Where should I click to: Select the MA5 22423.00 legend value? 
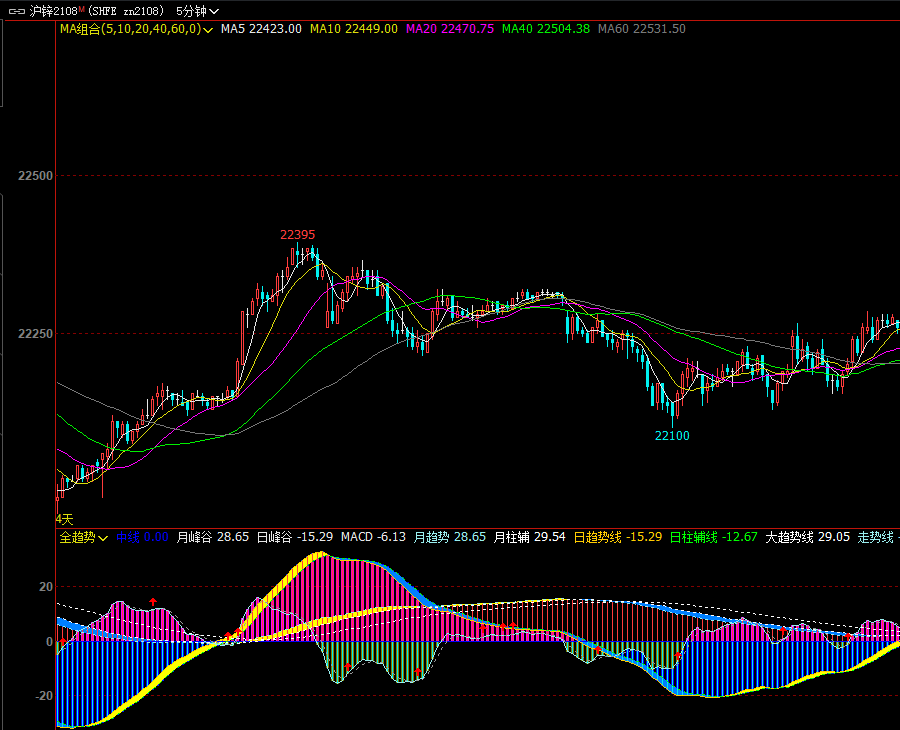pos(261,29)
